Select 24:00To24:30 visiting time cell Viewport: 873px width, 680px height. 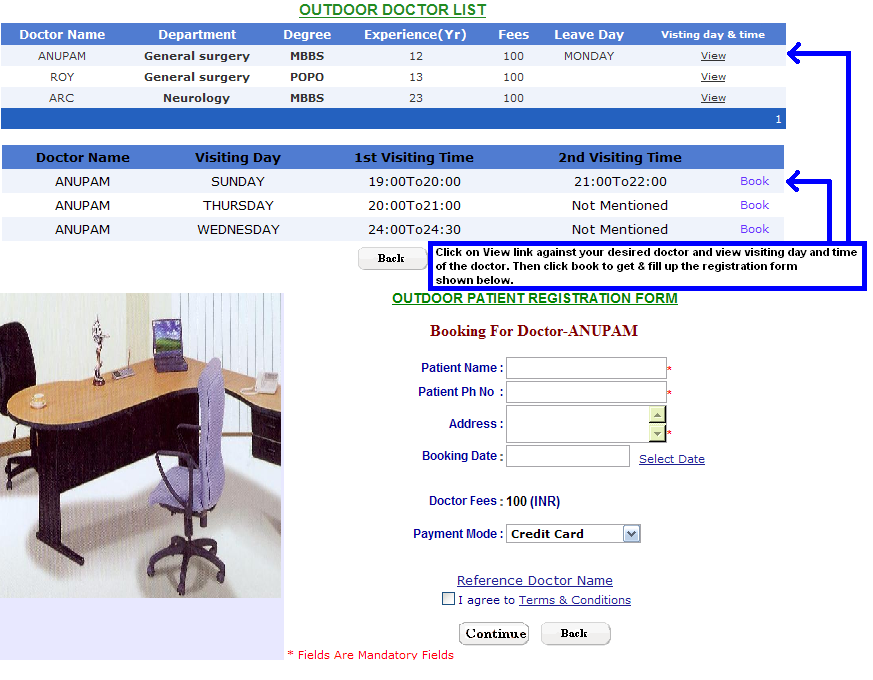[x=414, y=229]
